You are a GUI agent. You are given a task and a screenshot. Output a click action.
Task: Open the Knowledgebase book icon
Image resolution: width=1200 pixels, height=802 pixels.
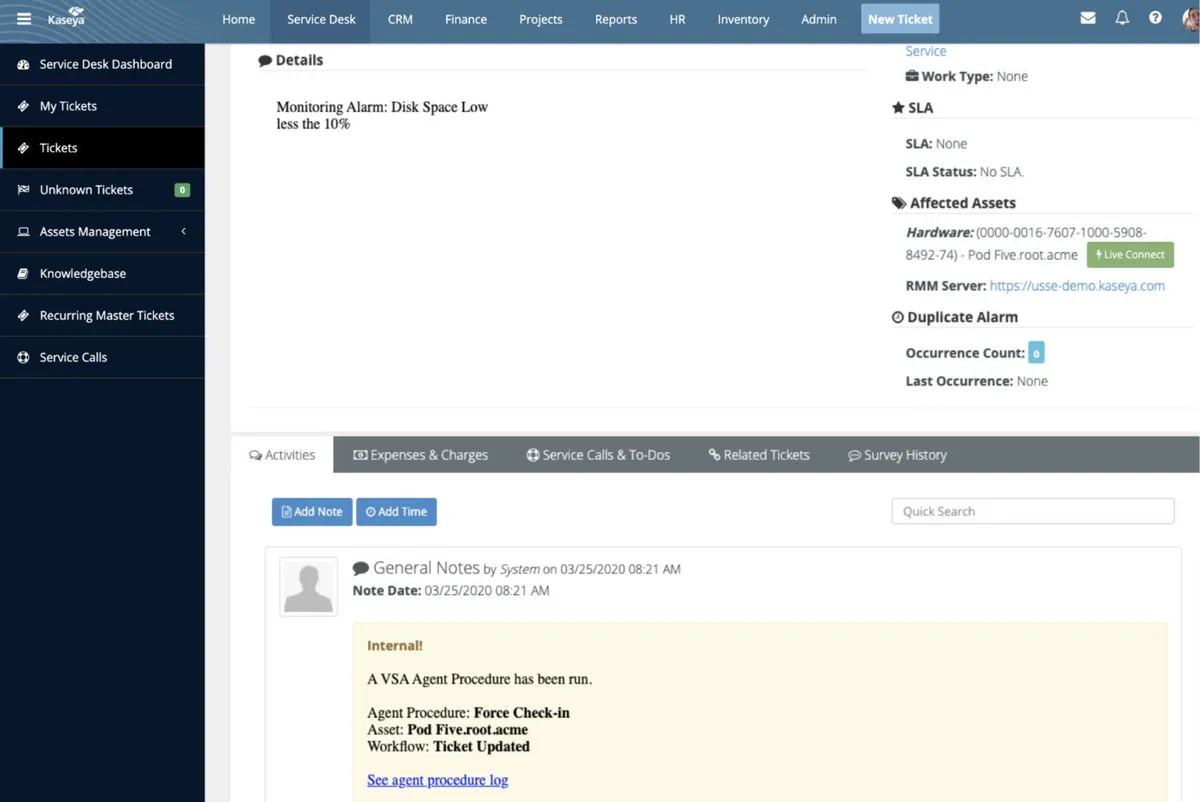[x=22, y=273]
